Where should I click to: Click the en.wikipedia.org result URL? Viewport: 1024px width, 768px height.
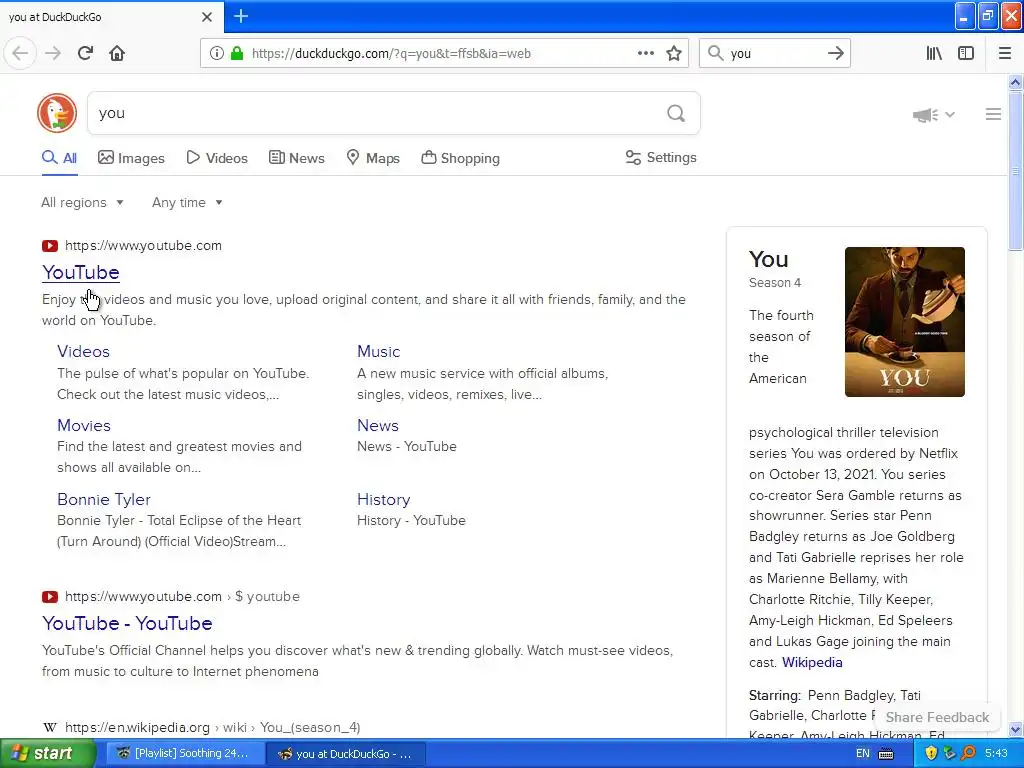pos(213,728)
